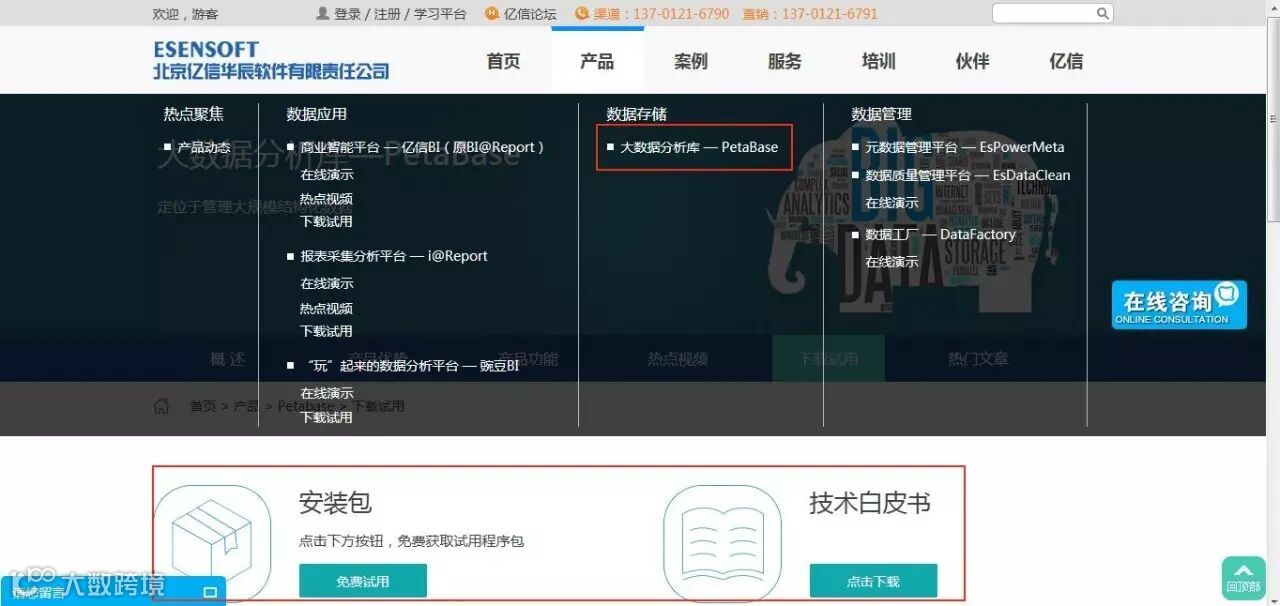Switch to the 热点视频 tab

point(678,359)
